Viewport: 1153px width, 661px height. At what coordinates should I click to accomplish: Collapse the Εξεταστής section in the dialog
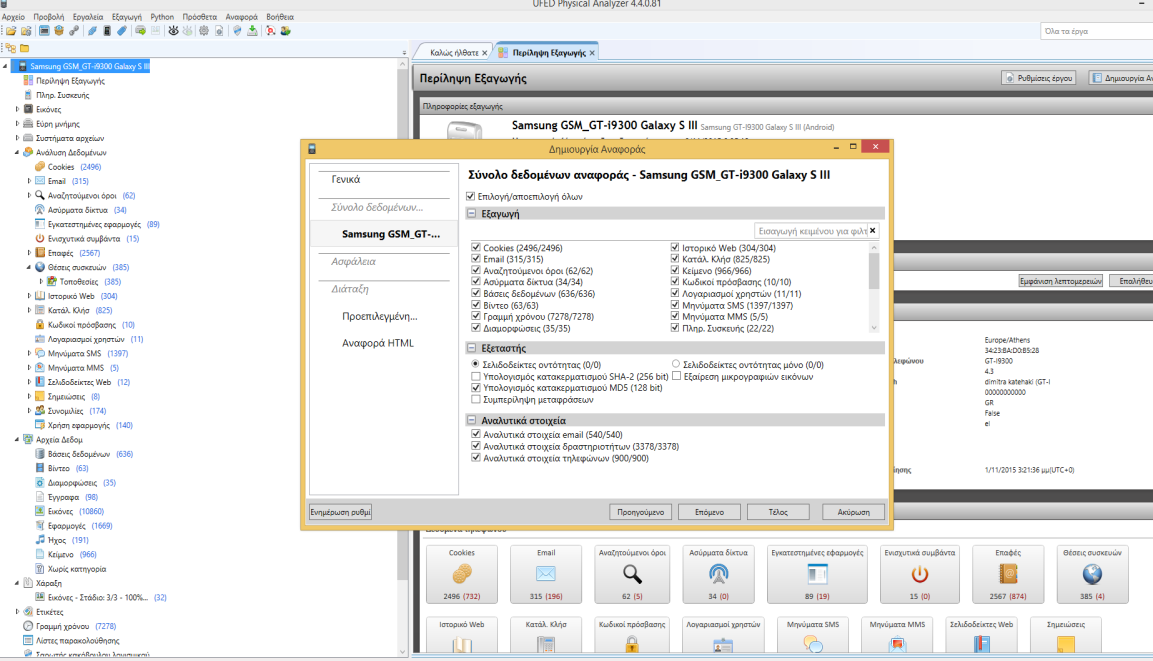click(472, 348)
